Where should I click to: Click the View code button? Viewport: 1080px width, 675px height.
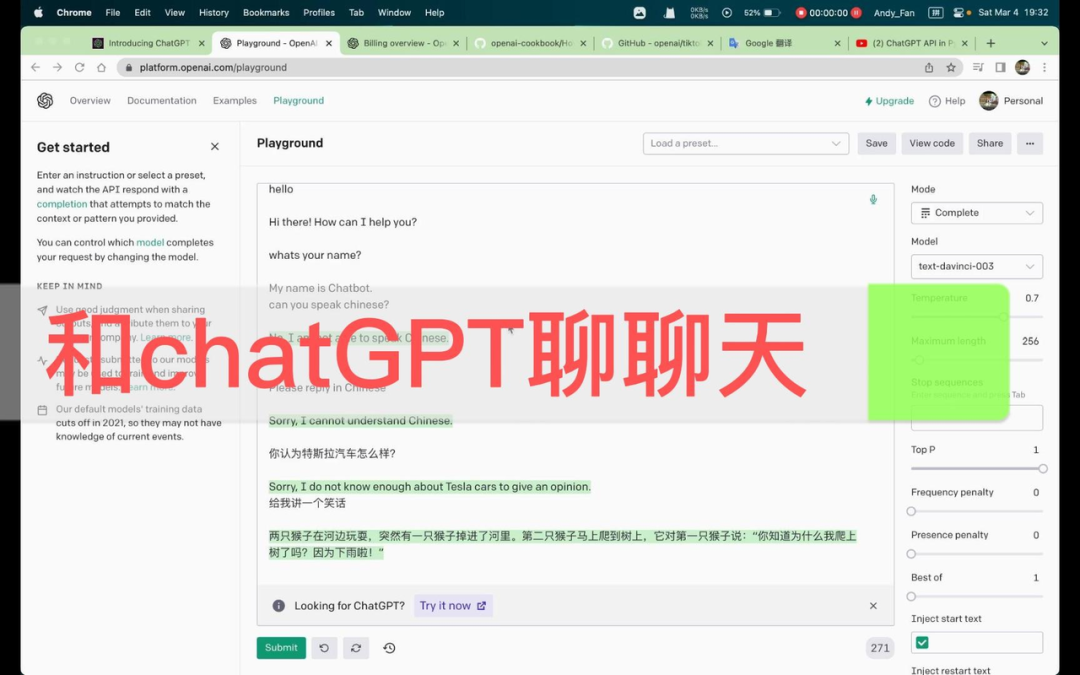click(x=931, y=143)
